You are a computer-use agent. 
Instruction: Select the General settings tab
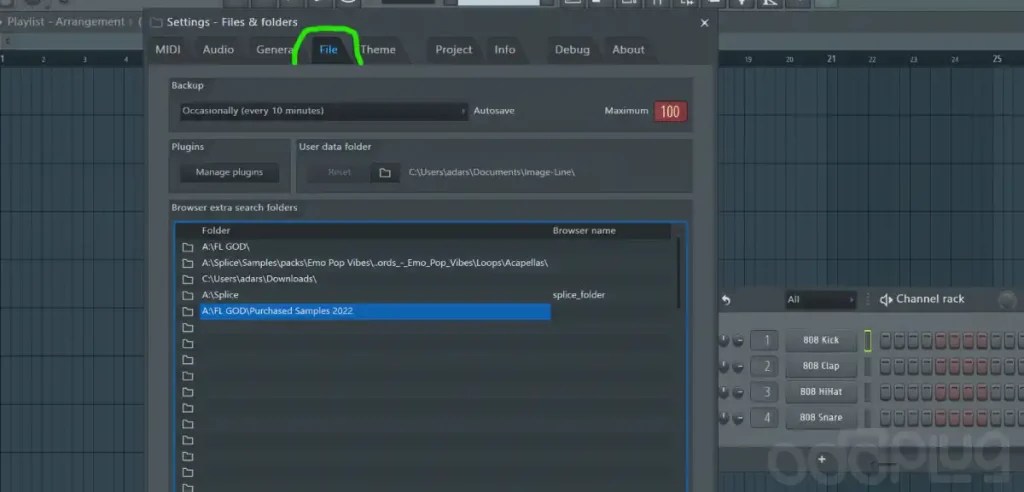(x=274, y=50)
